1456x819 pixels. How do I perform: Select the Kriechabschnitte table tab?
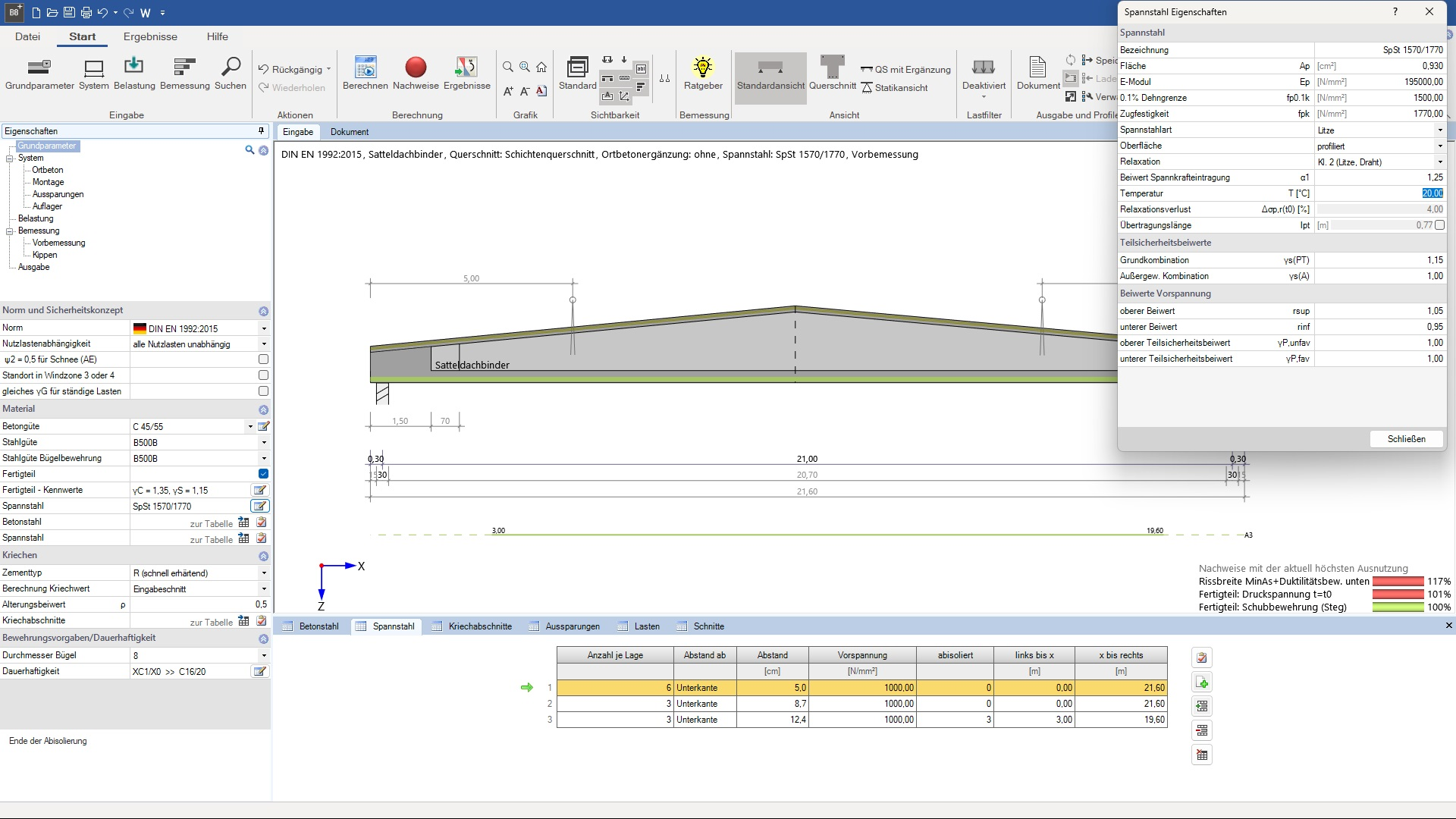tap(479, 626)
